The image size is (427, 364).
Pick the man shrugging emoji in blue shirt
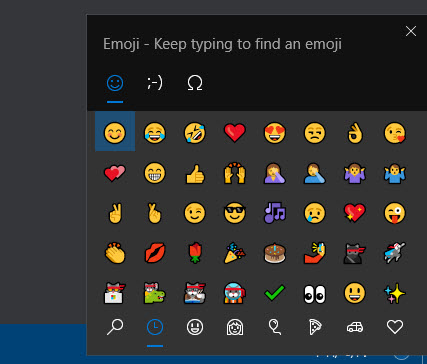tap(395, 173)
